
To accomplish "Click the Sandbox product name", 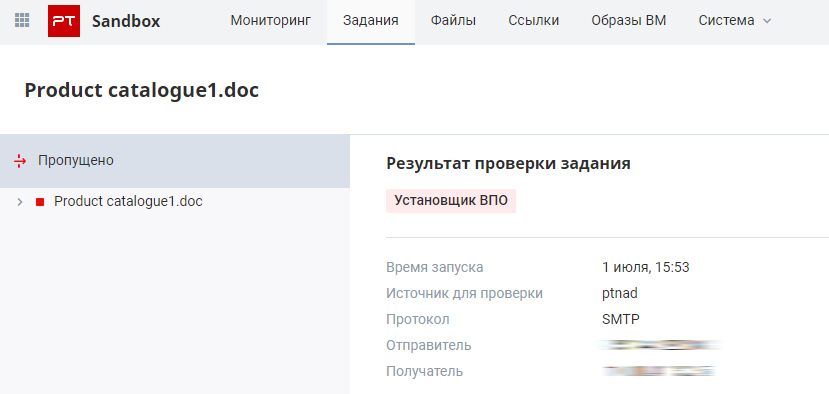I will pyautogui.click(x=126, y=22).
